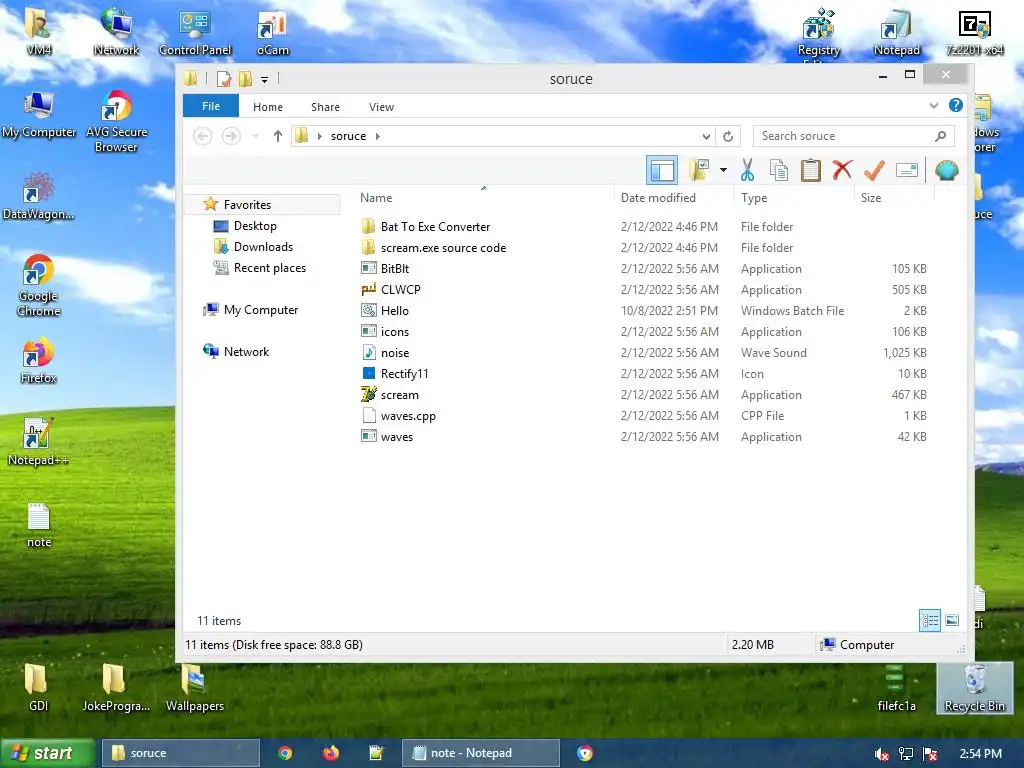Select the BitBlt application file
The image size is (1024, 768).
pos(394,268)
